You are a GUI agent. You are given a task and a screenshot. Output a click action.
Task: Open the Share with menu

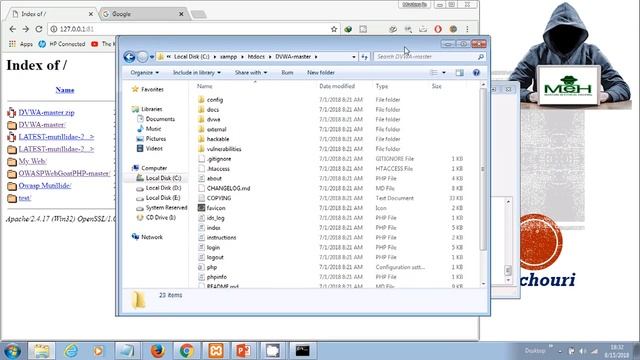(x=251, y=73)
